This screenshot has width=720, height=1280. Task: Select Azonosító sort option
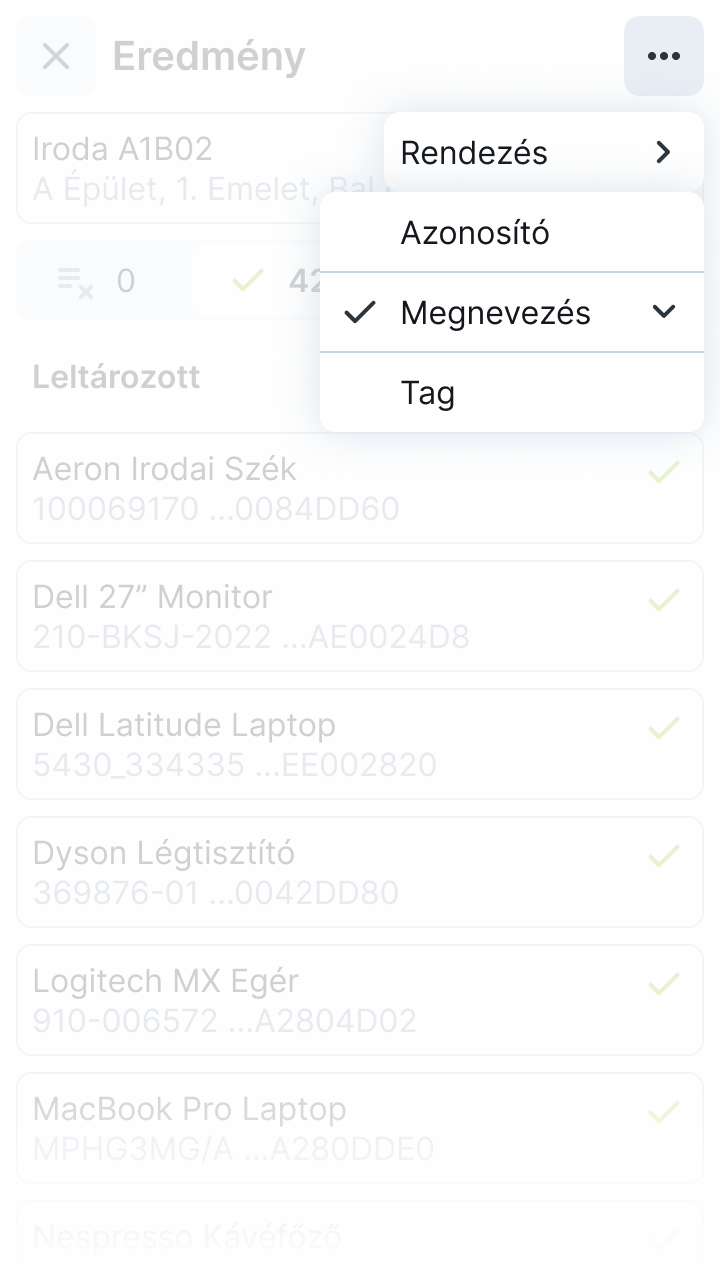coord(475,233)
